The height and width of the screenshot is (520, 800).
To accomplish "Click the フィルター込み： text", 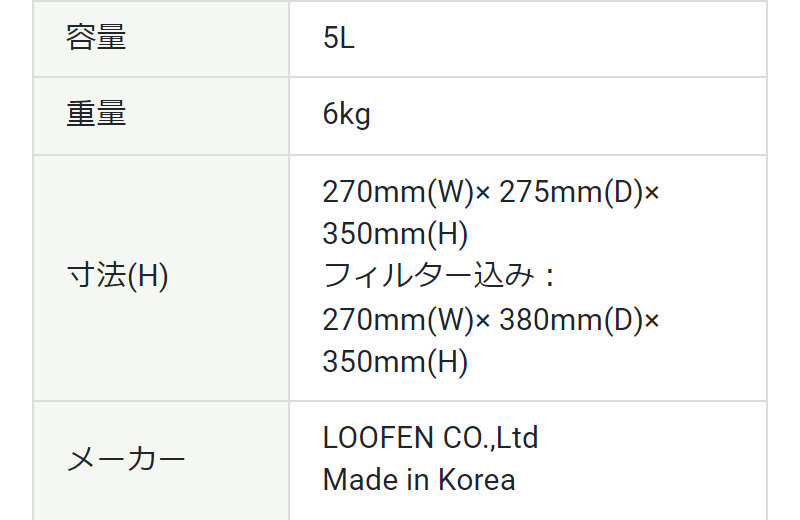I will [x=438, y=277].
